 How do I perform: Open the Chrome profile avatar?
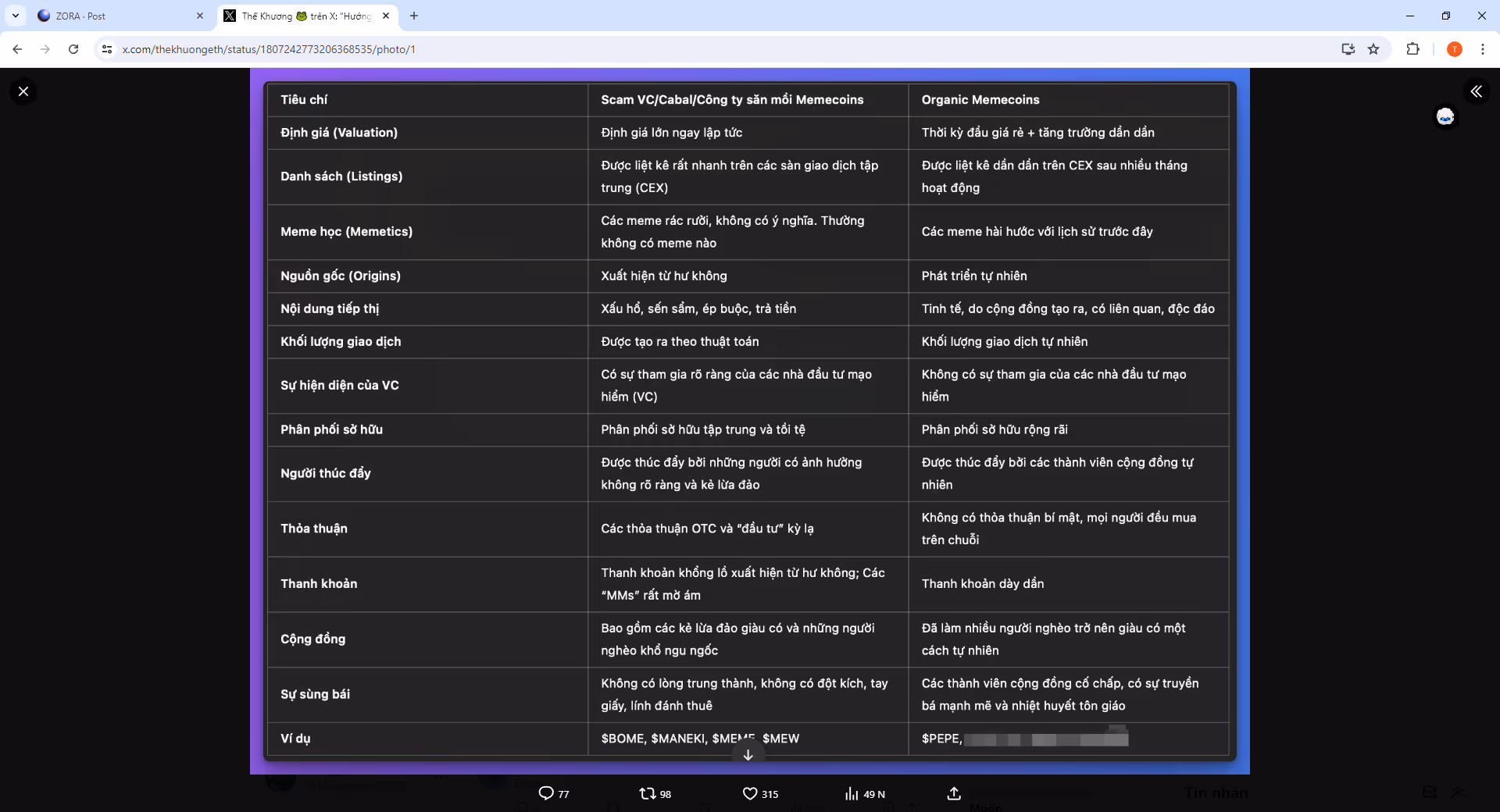pyautogui.click(x=1454, y=49)
